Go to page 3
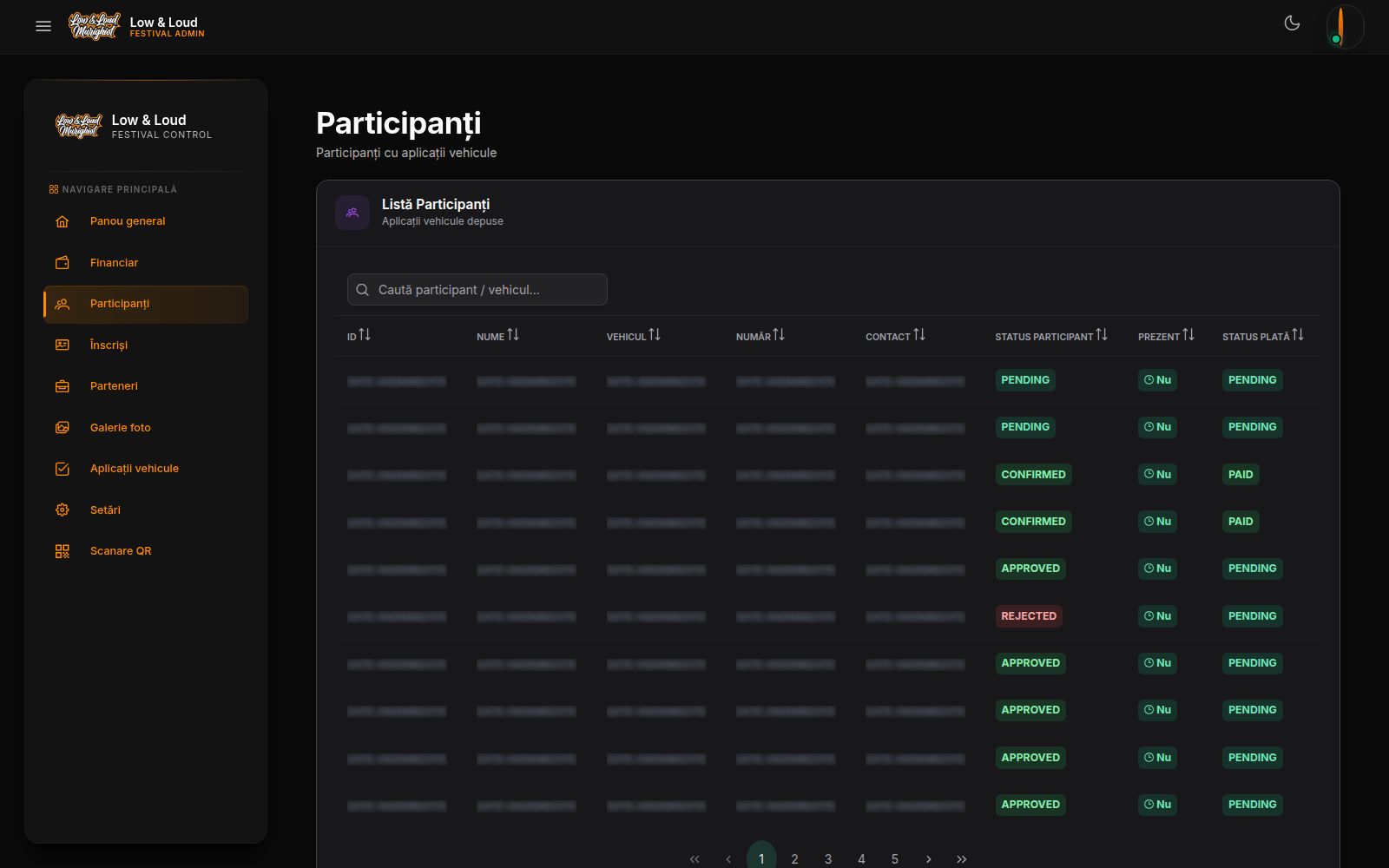The image size is (1389, 868). coord(828,858)
